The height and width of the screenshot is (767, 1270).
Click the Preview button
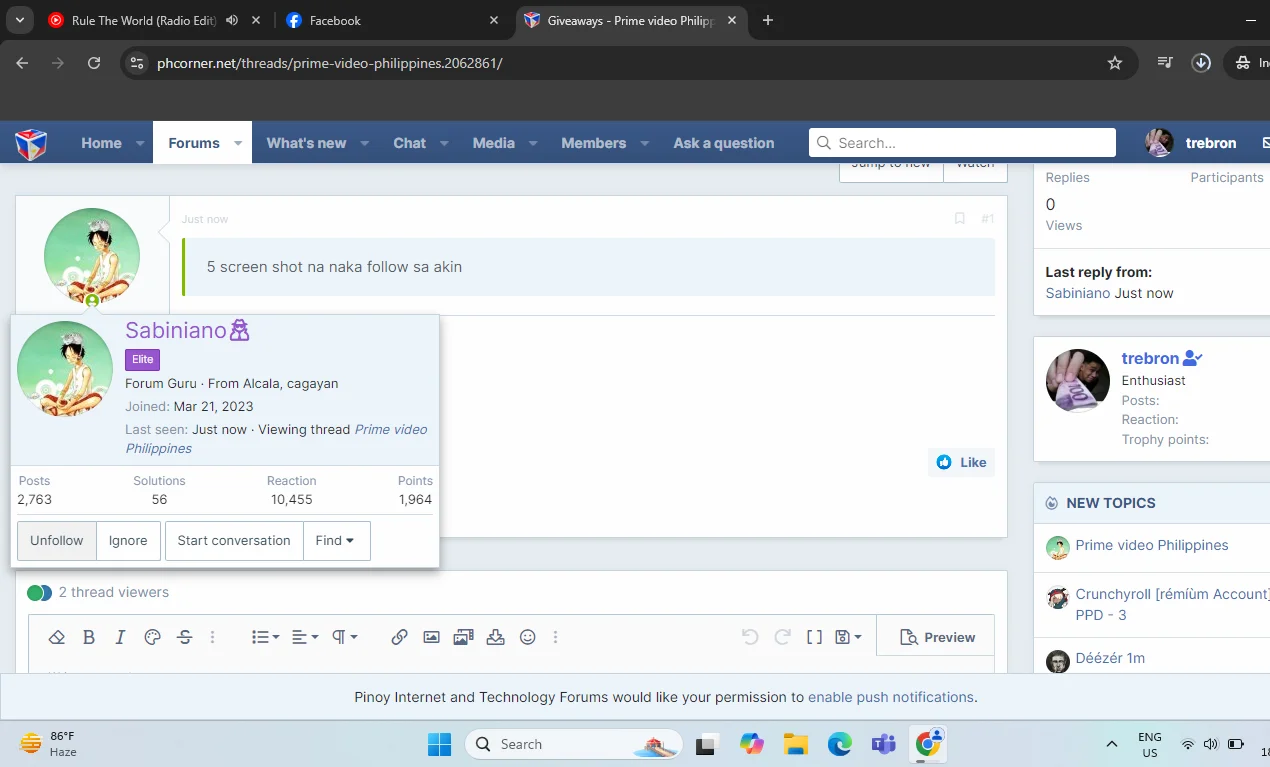[x=937, y=637]
